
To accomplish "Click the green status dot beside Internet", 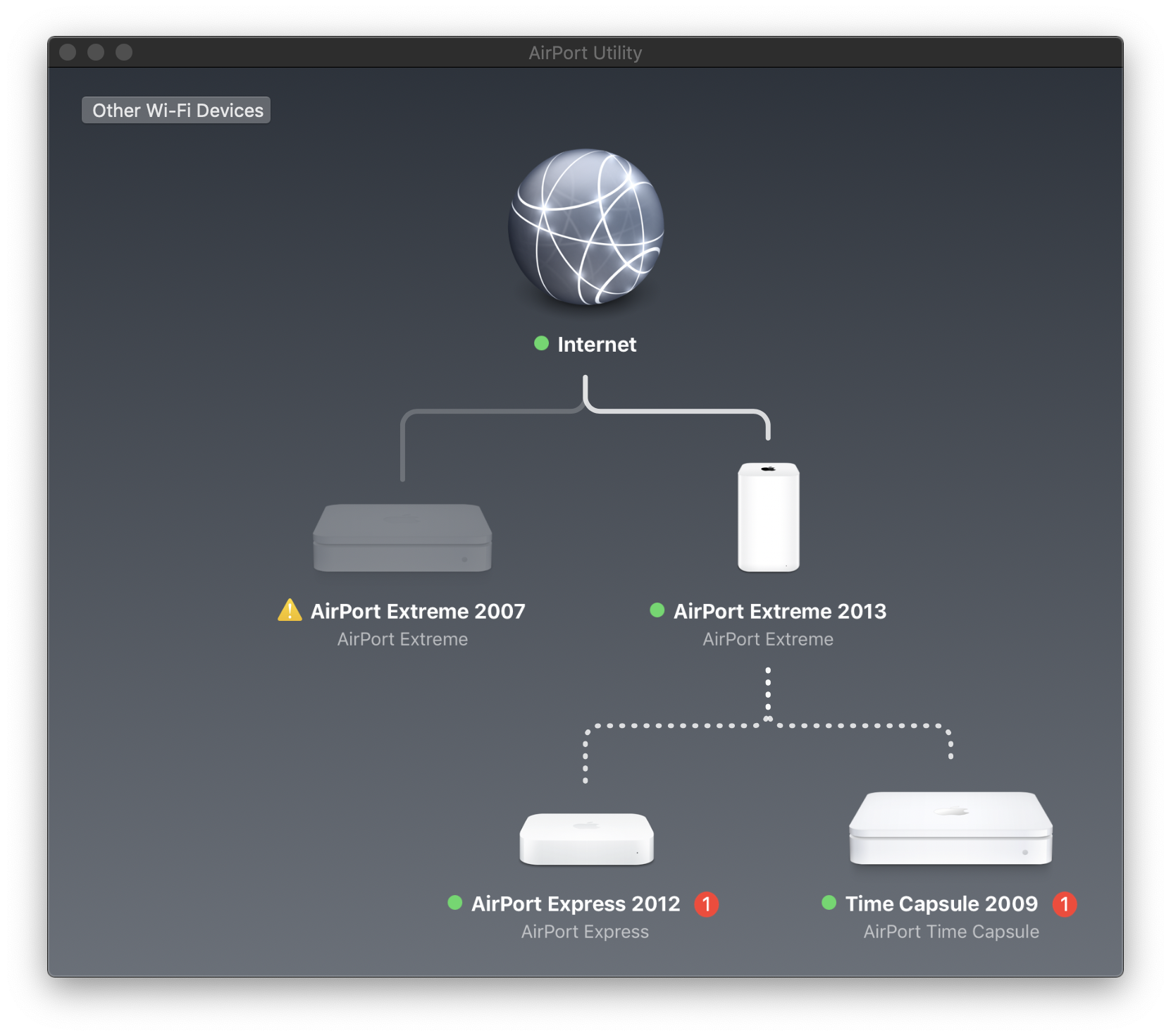I will click(x=541, y=343).
